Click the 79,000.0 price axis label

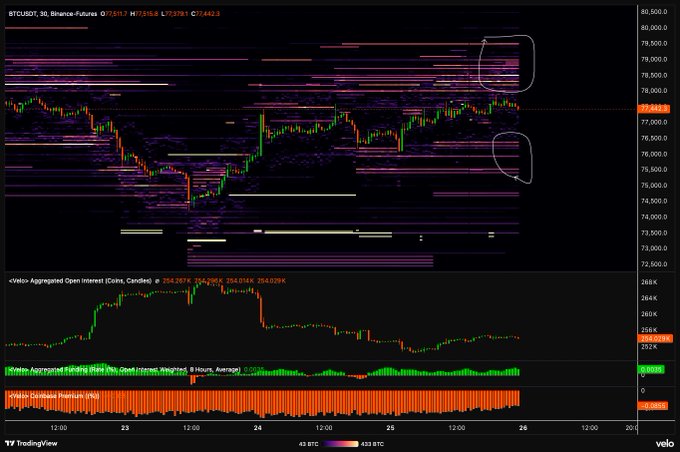pos(654,59)
